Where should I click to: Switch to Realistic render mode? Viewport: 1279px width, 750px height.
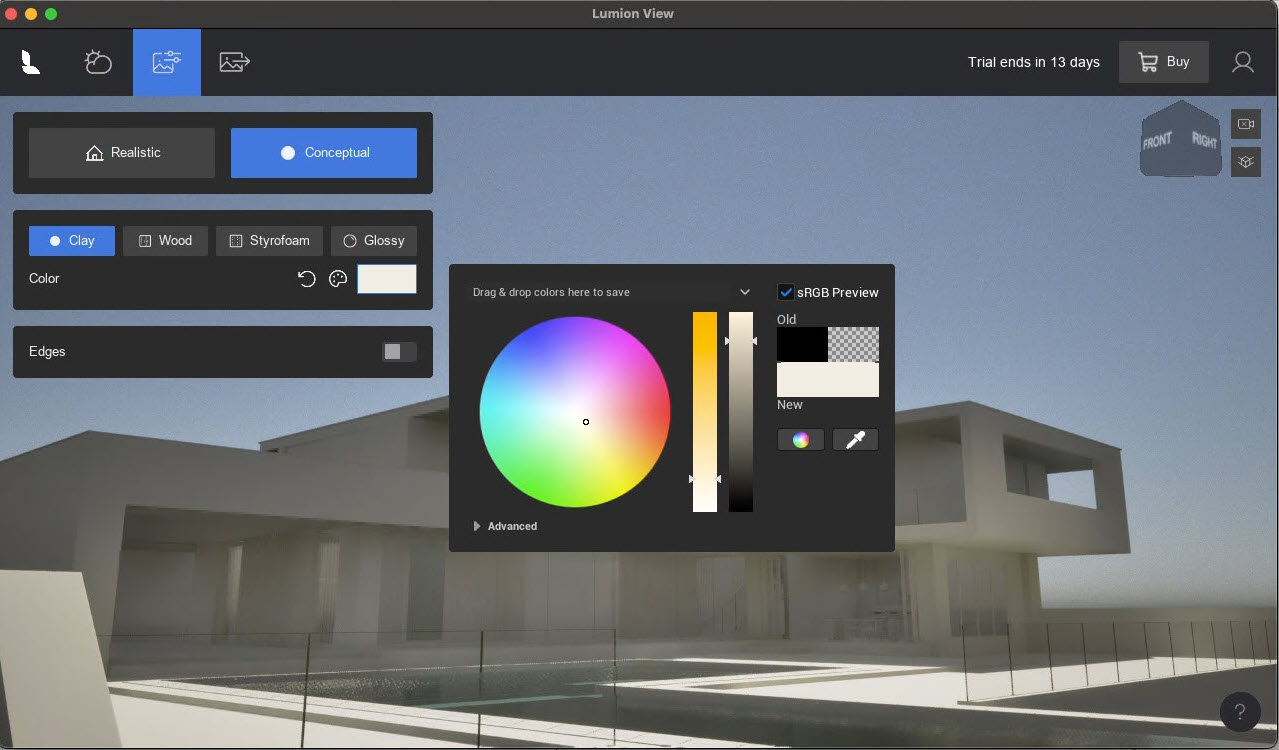tap(122, 153)
